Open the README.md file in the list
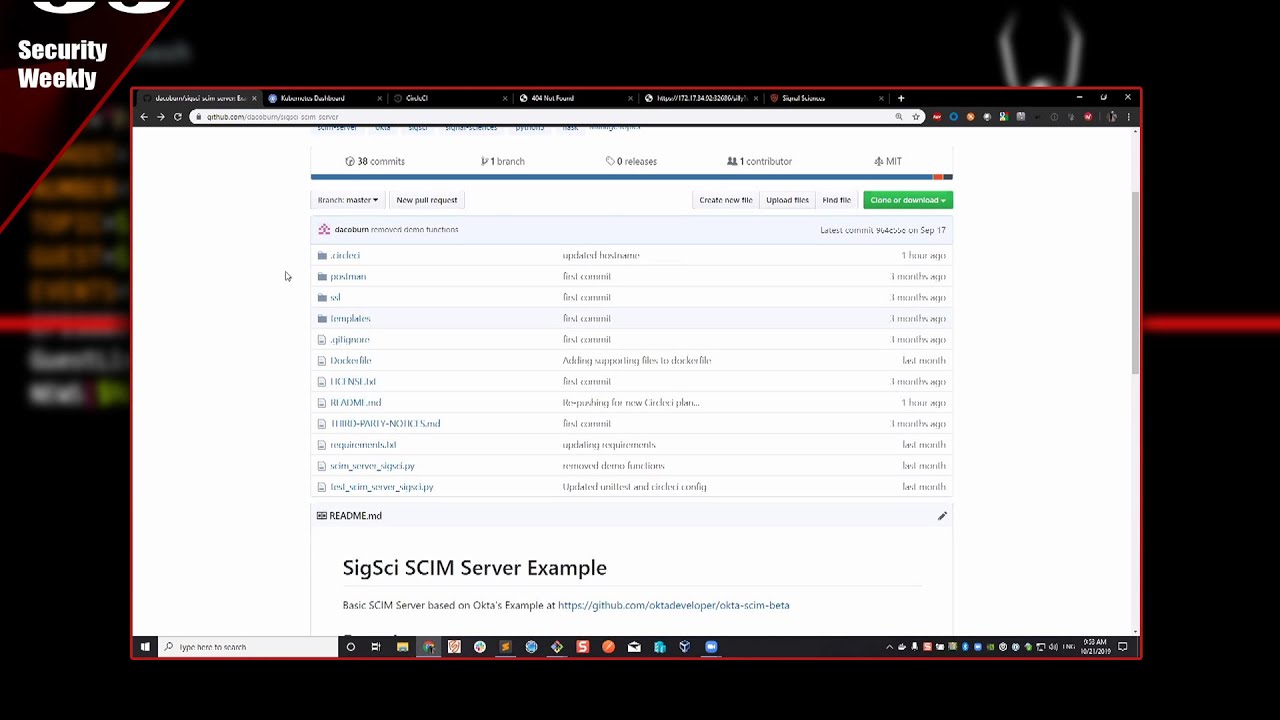Image resolution: width=1280 pixels, height=720 pixels. [x=356, y=402]
